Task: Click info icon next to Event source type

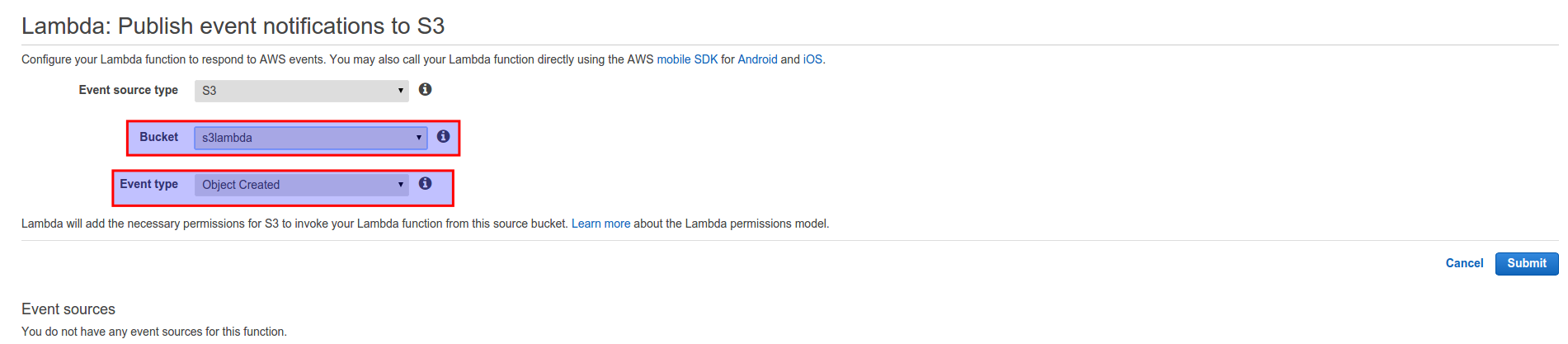Action: (425, 89)
